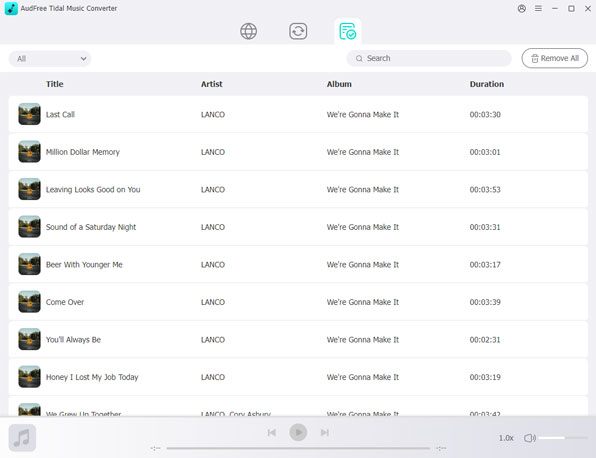Viewport: 596px width, 458px height.
Task: Select the Last Call album thumbnail
Action: (x=29, y=114)
